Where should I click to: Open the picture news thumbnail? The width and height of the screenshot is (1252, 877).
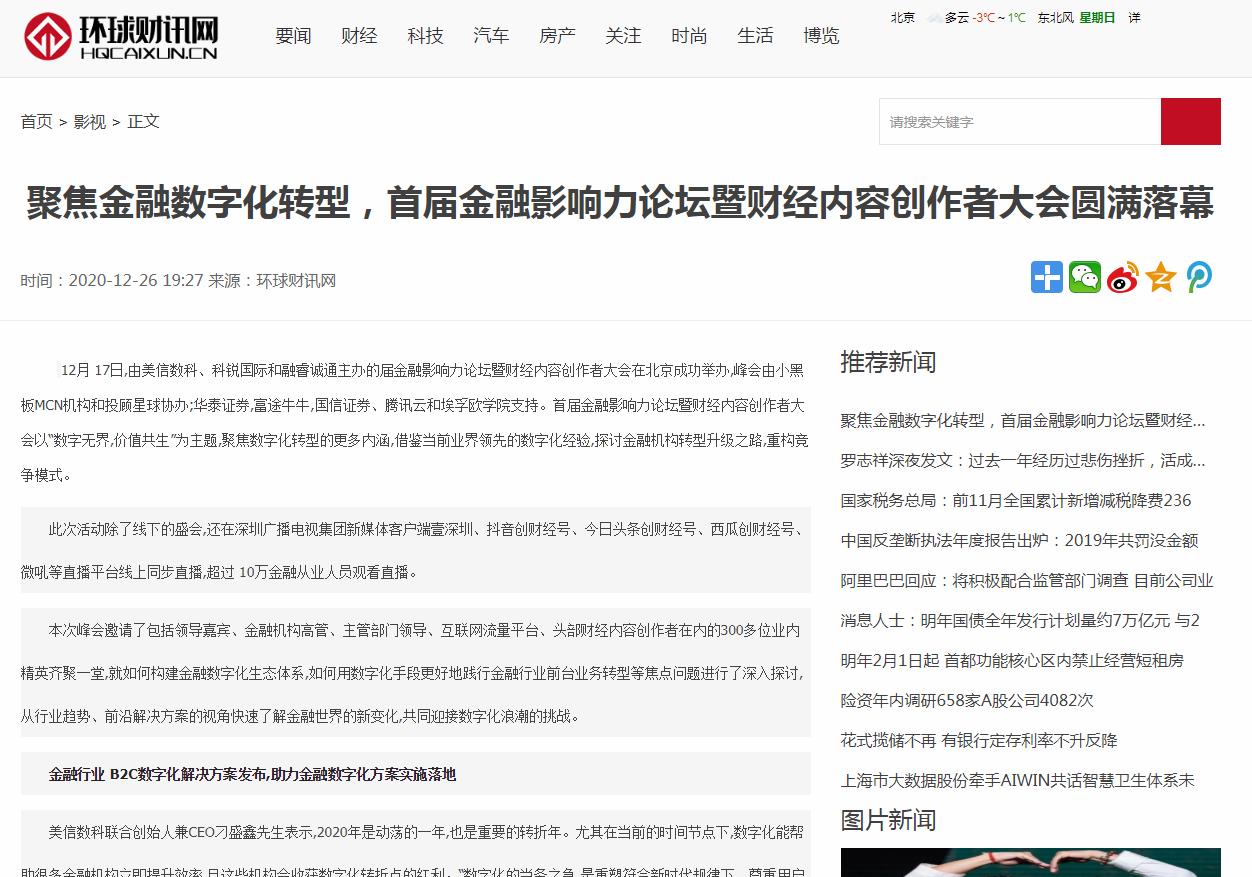pyautogui.click(x=1030, y=862)
